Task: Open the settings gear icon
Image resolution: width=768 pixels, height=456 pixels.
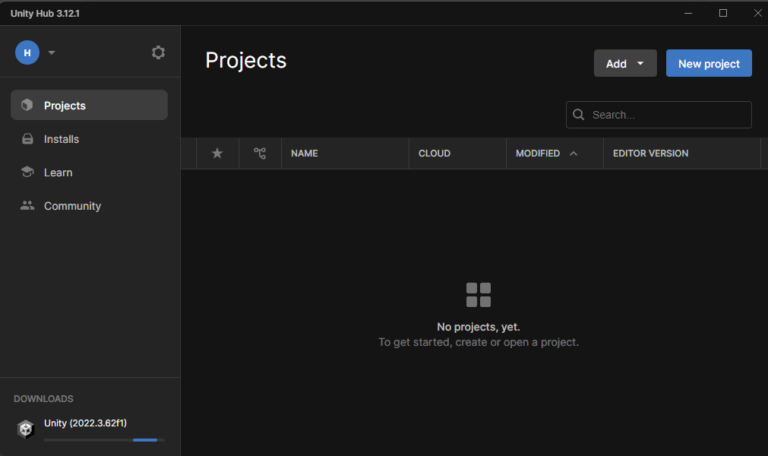Action: pyautogui.click(x=158, y=53)
